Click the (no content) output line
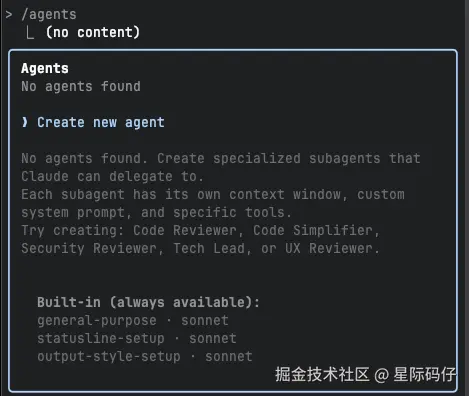The image size is (469, 396). click(93, 32)
